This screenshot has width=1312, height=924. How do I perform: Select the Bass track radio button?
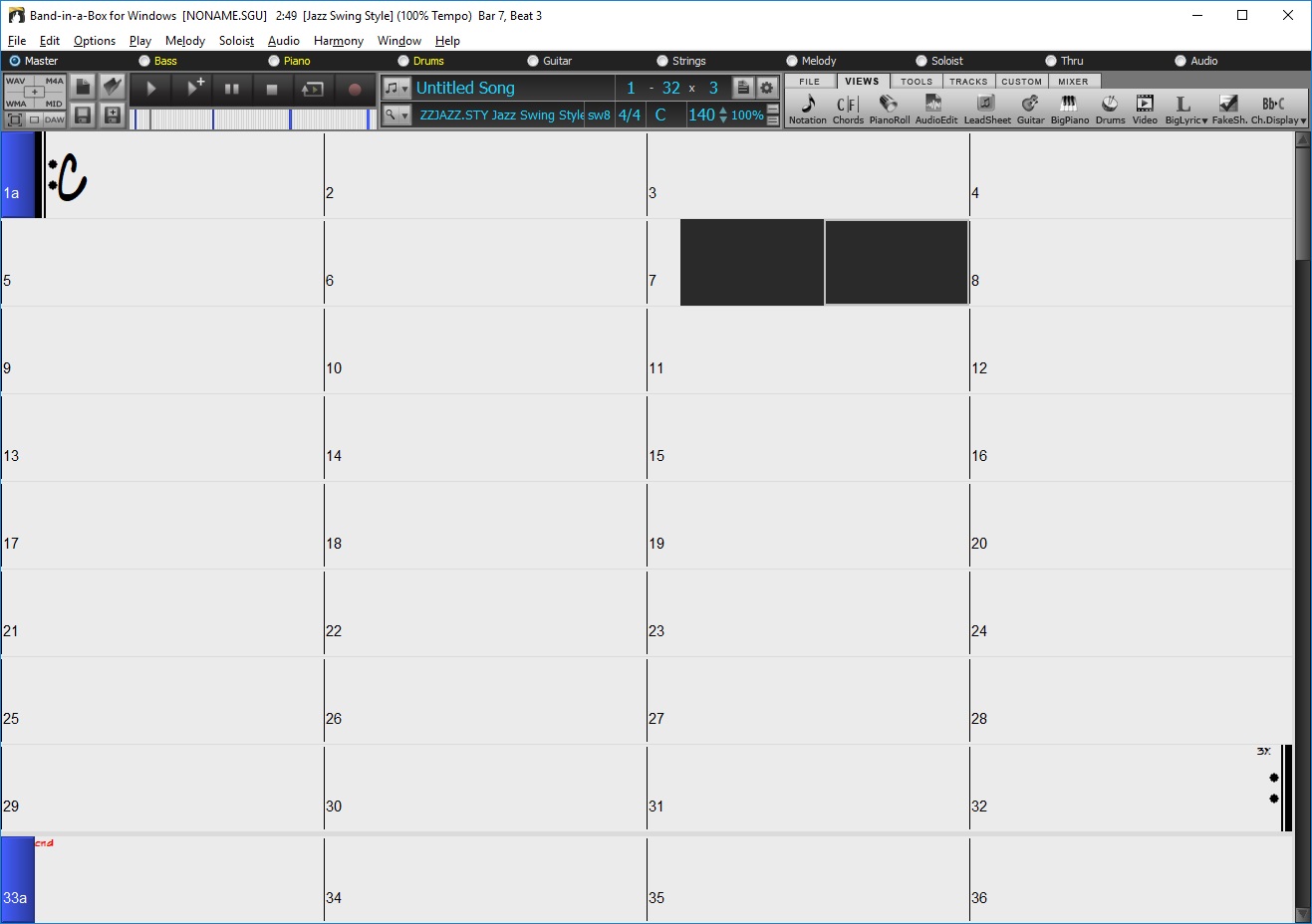(144, 61)
